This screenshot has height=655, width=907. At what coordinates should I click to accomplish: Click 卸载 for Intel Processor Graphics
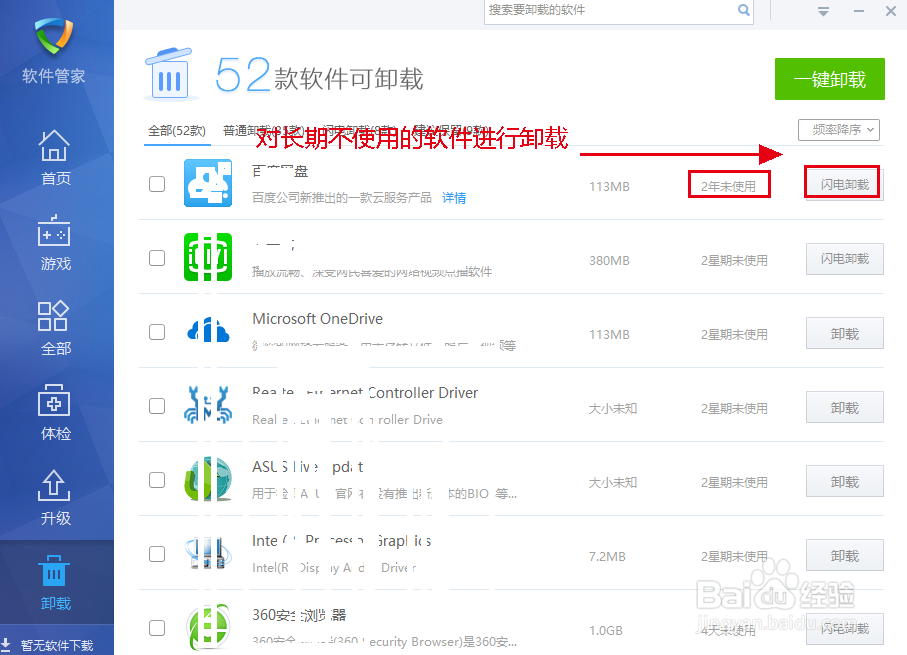(x=845, y=555)
